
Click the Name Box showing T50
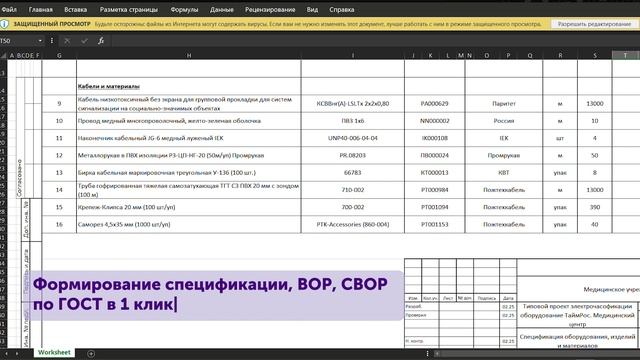[x=18, y=41]
